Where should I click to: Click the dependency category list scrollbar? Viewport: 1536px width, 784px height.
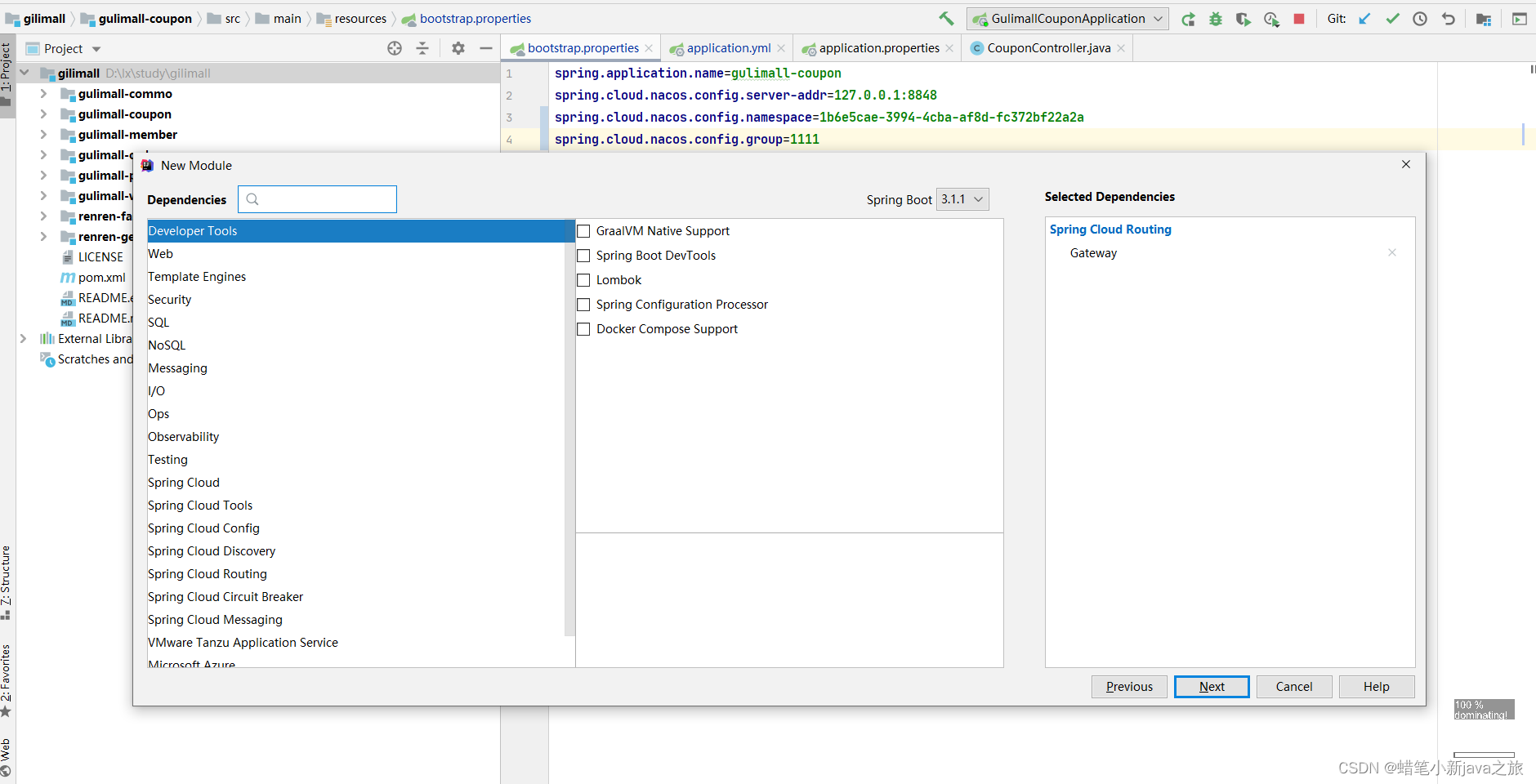coord(569,427)
